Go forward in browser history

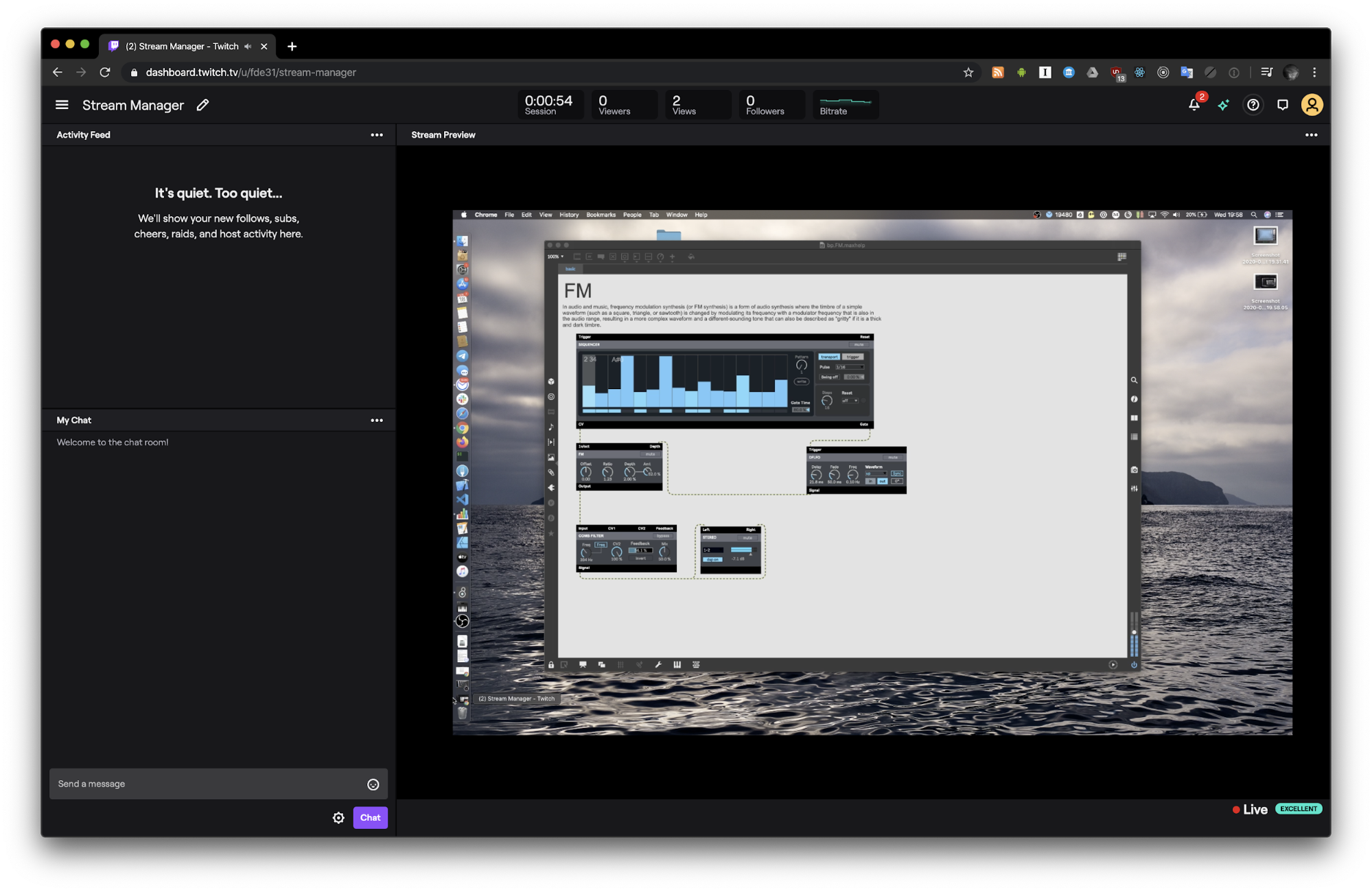coord(81,72)
